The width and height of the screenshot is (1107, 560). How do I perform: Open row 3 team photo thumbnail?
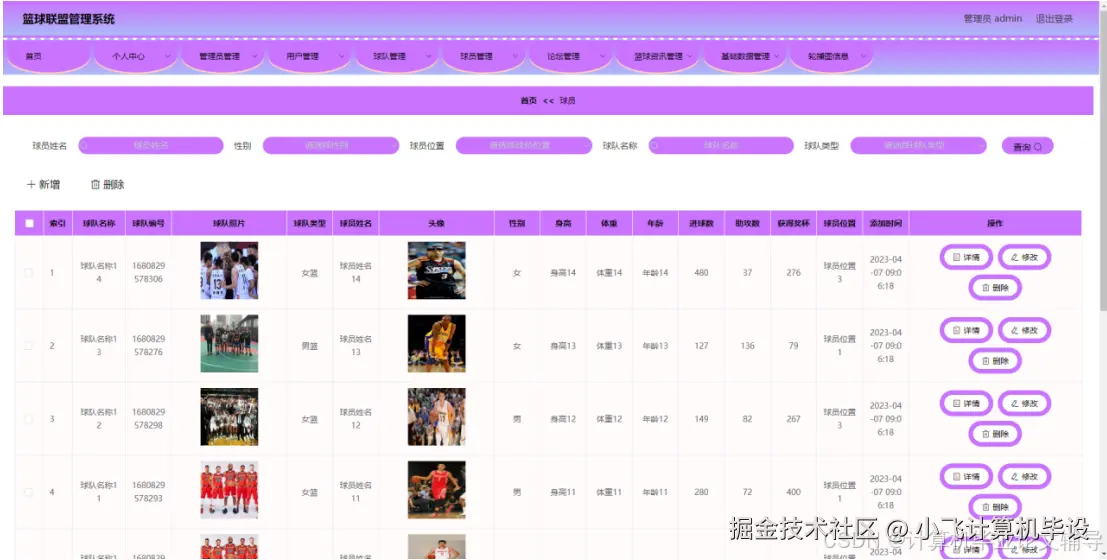click(229, 417)
